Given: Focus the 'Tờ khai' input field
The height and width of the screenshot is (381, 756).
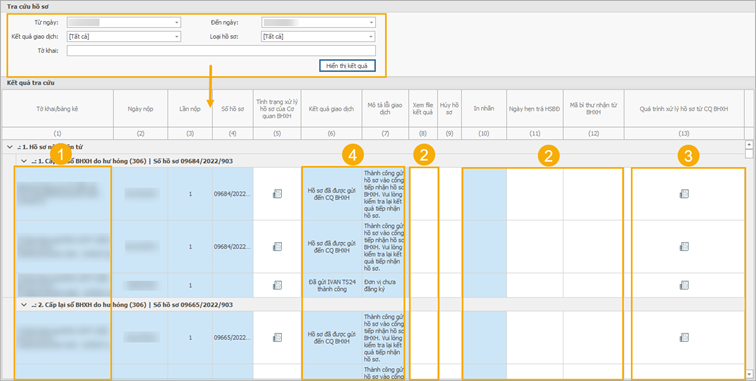Looking at the screenshot, I should pos(221,51).
